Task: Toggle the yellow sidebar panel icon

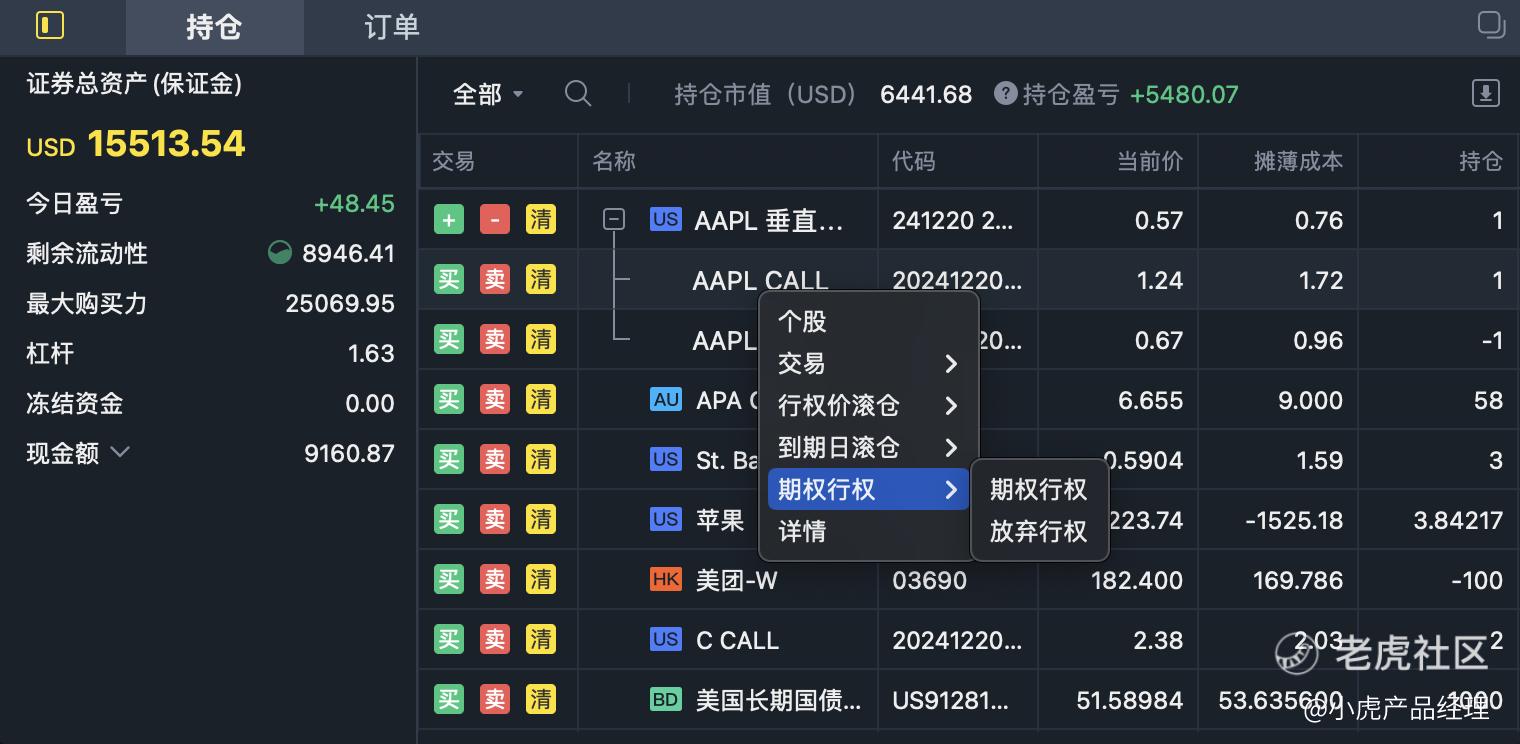Action: click(49, 25)
